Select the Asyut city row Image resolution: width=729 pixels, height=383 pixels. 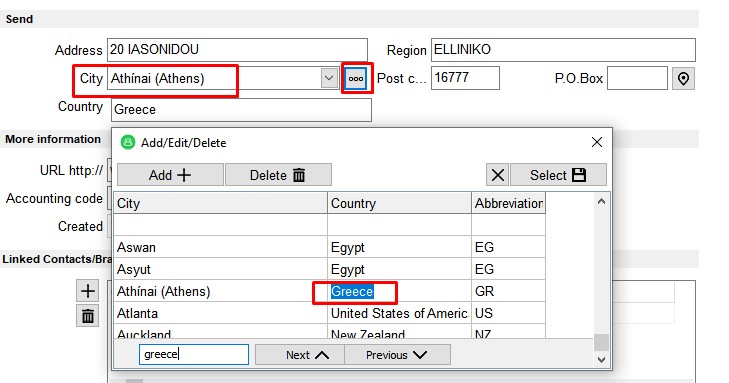pos(220,269)
